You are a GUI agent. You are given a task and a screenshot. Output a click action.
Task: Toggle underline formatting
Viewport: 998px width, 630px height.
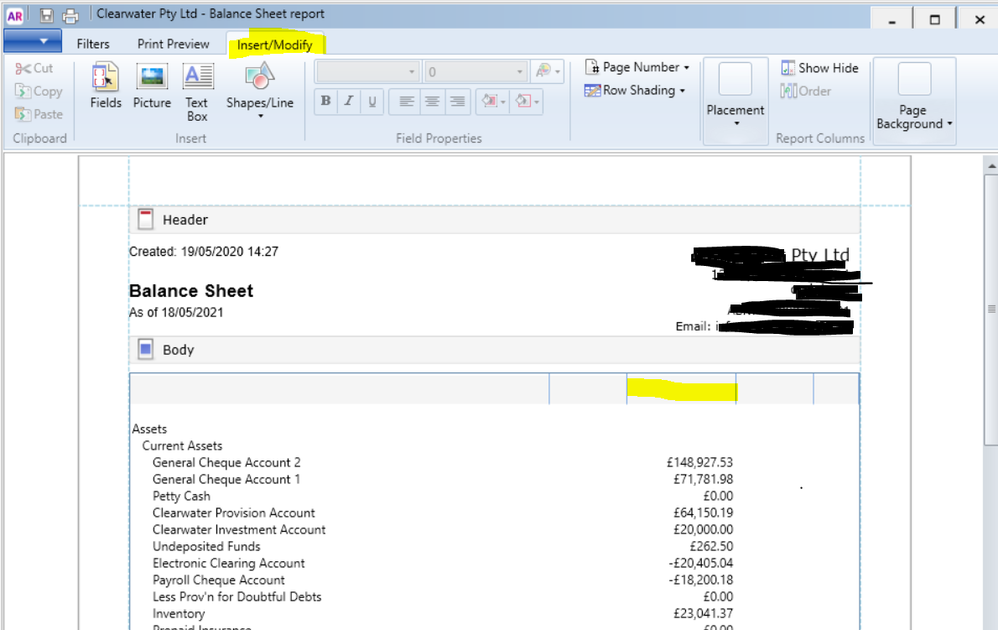click(x=372, y=101)
